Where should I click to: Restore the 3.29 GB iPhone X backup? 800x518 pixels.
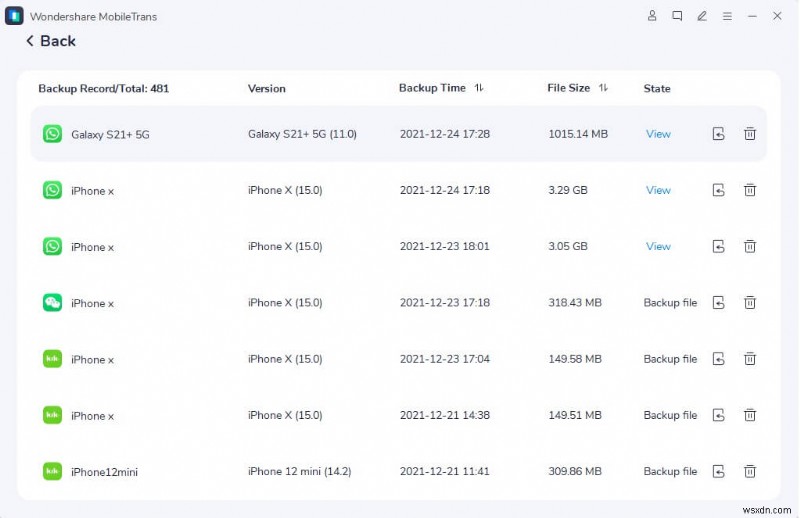tap(718, 190)
